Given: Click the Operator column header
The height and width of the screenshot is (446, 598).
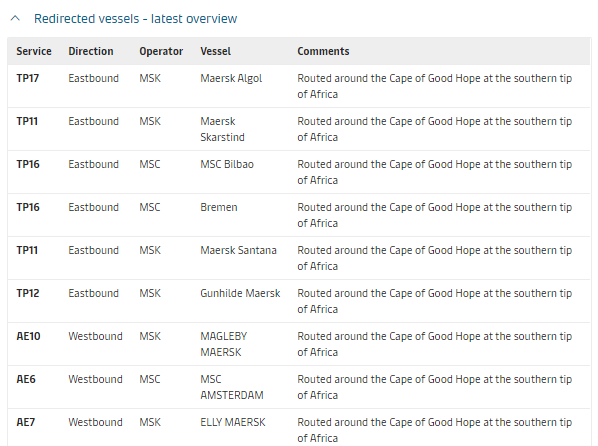Looking at the screenshot, I should pyautogui.click(x=161, y=51).
